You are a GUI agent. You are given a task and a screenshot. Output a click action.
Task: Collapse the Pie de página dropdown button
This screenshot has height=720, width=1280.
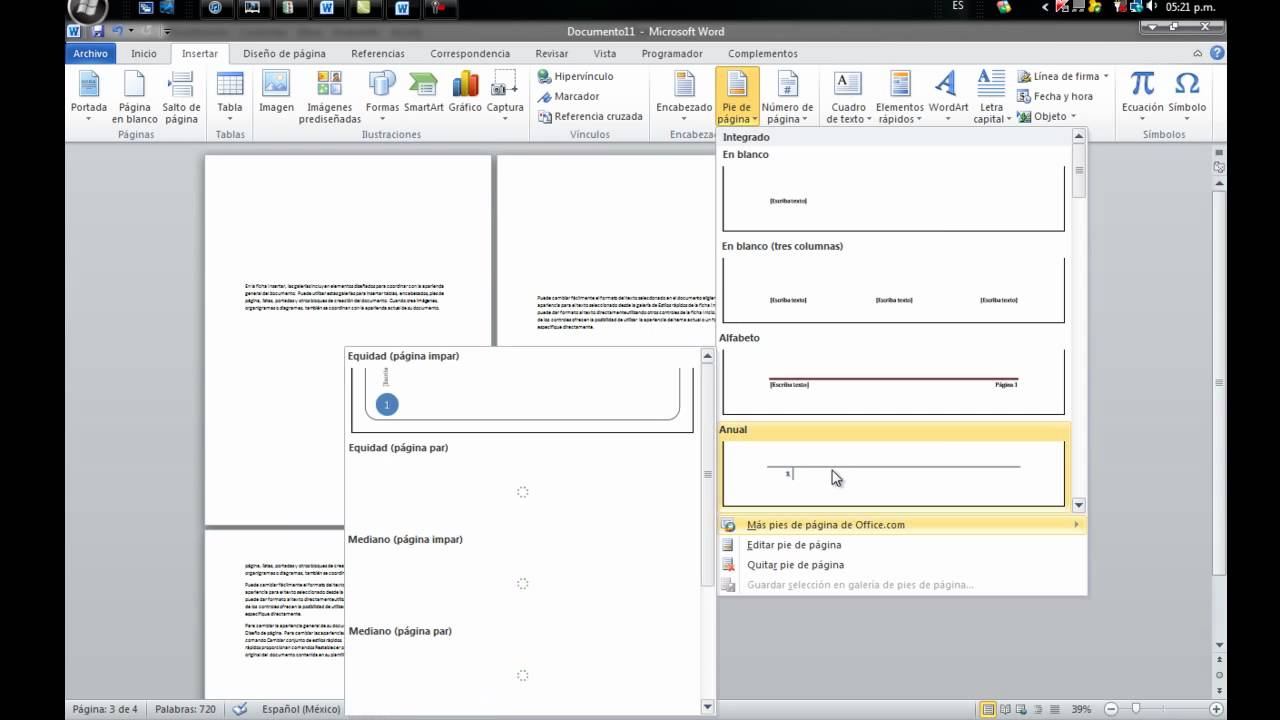pos(737,98)
